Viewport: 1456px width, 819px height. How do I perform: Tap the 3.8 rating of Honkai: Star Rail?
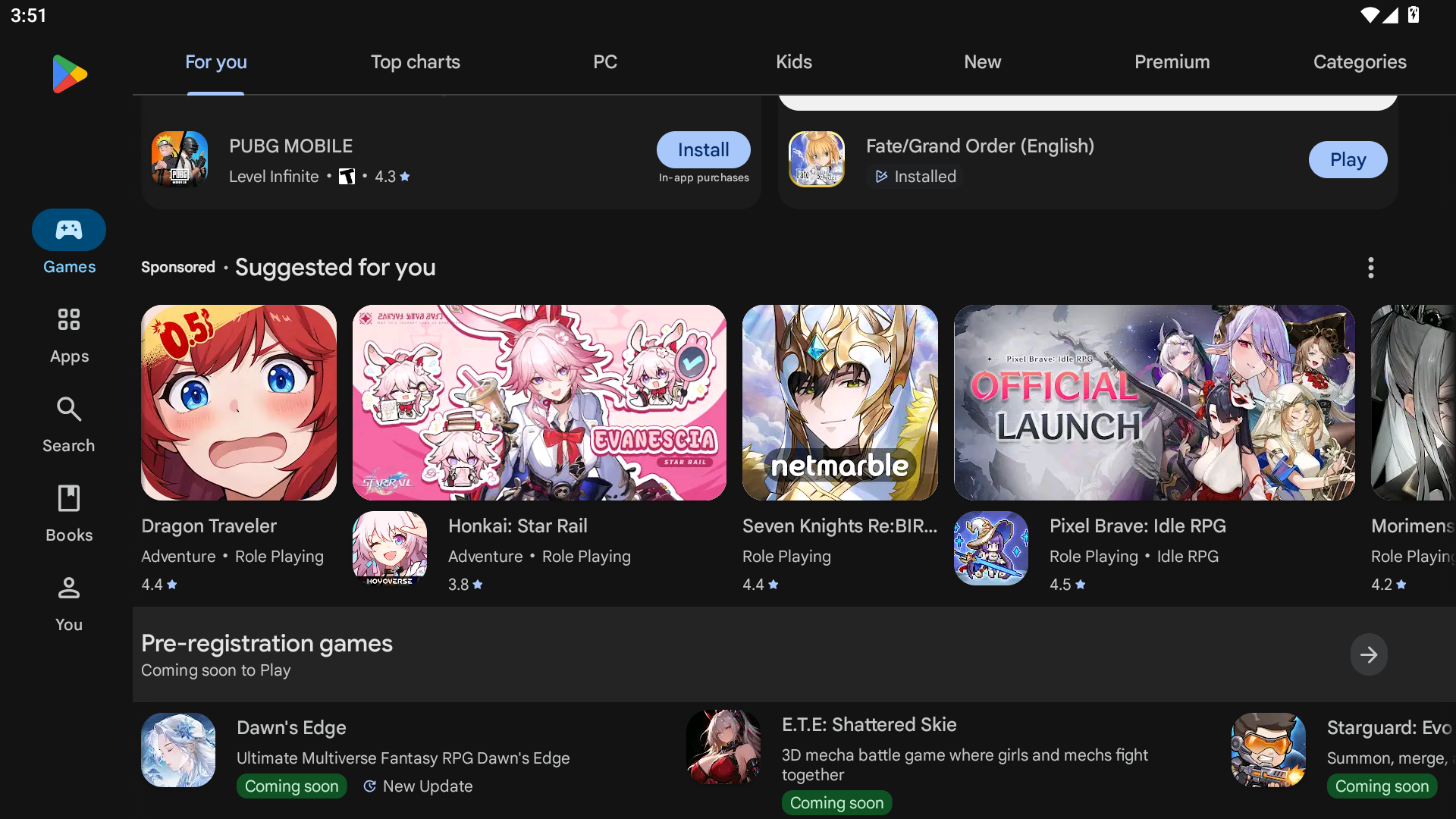point(466,585)
